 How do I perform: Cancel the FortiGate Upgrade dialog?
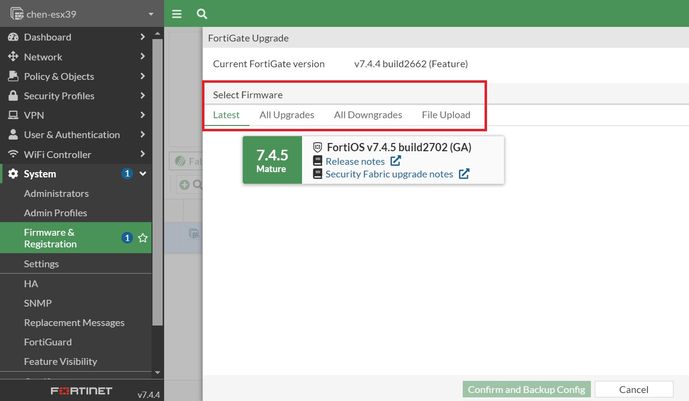(x=634, y=390)
